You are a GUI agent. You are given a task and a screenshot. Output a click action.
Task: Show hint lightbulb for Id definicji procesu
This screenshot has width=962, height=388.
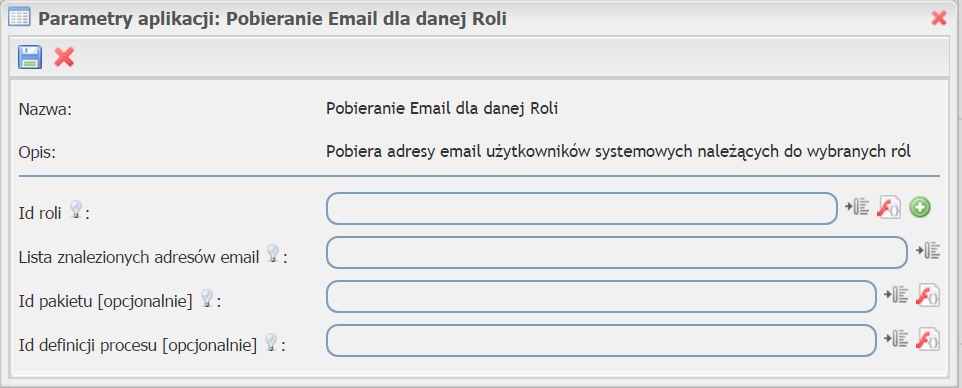271,342
